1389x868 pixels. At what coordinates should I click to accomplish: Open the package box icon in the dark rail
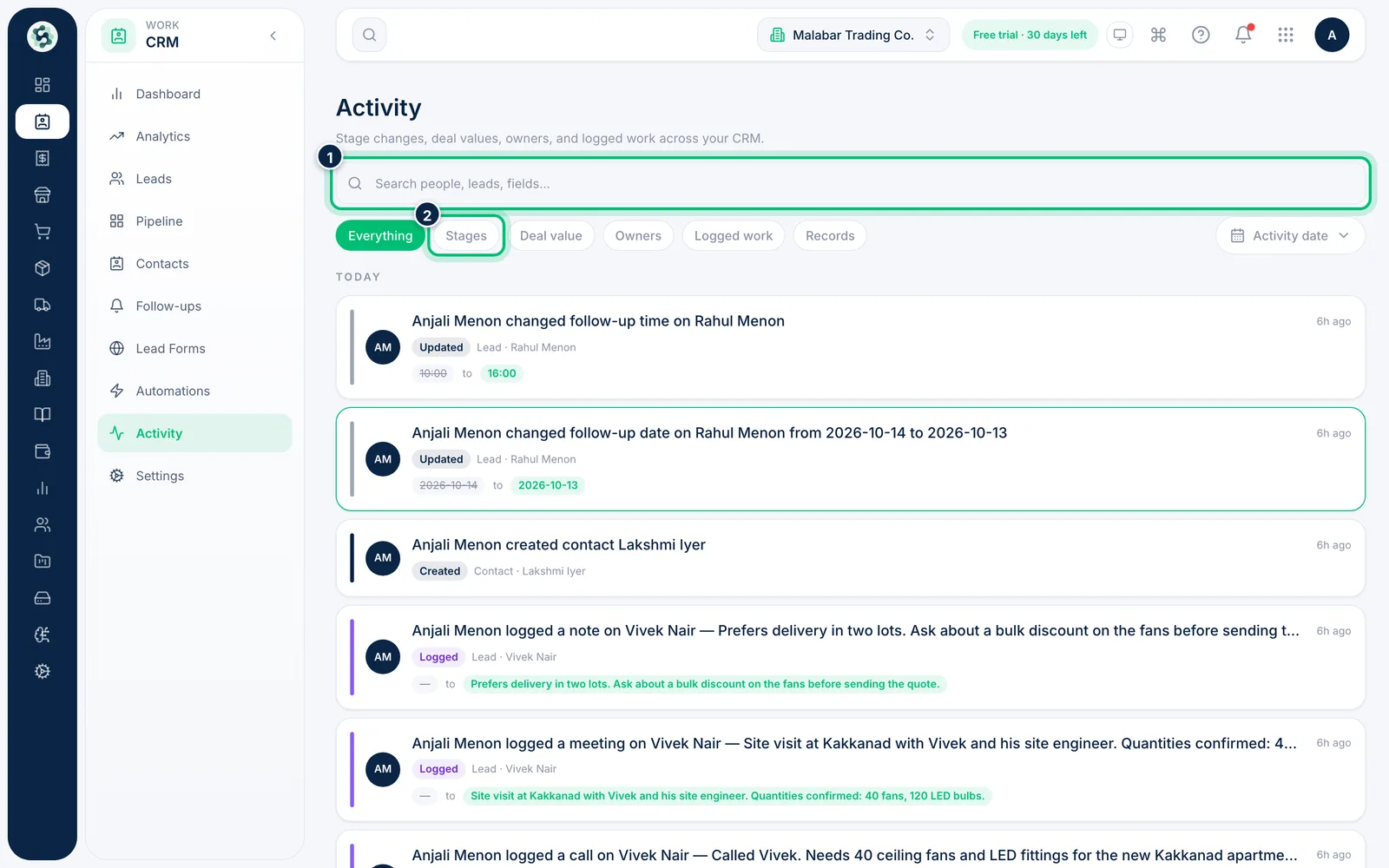click(42, 268)
